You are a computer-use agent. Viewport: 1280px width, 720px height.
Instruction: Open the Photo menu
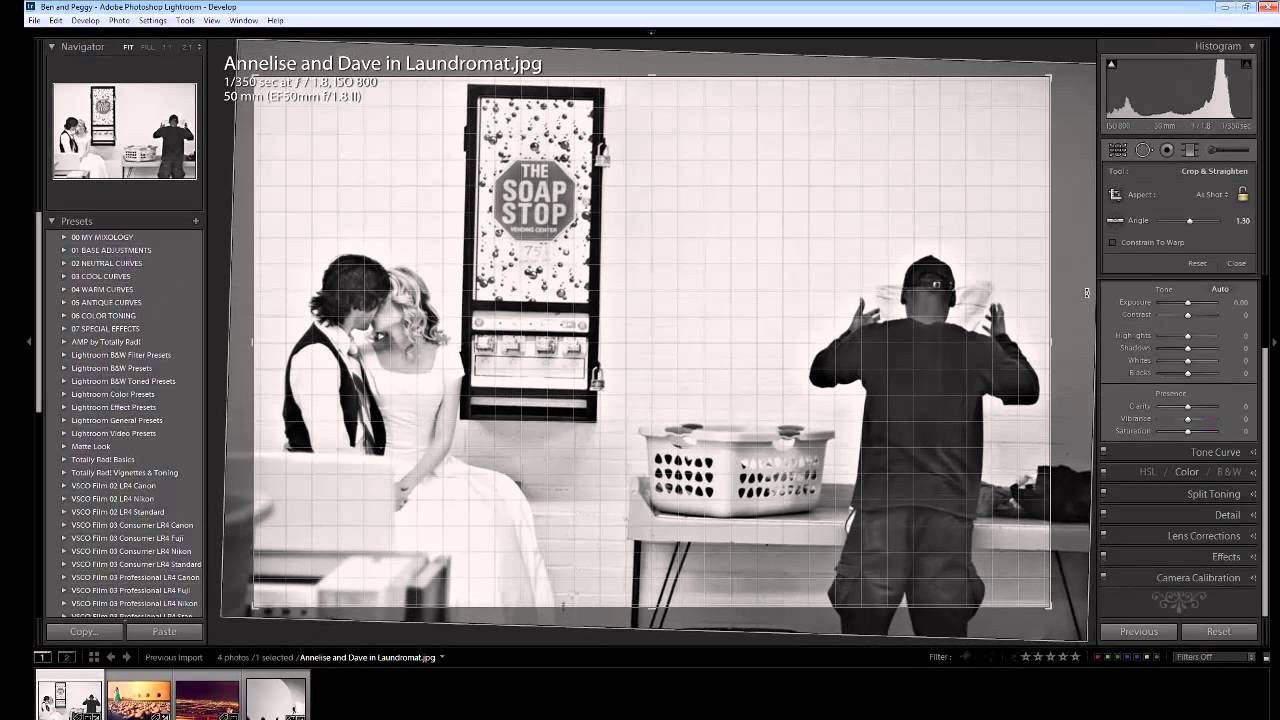click(x=119, y=20)
